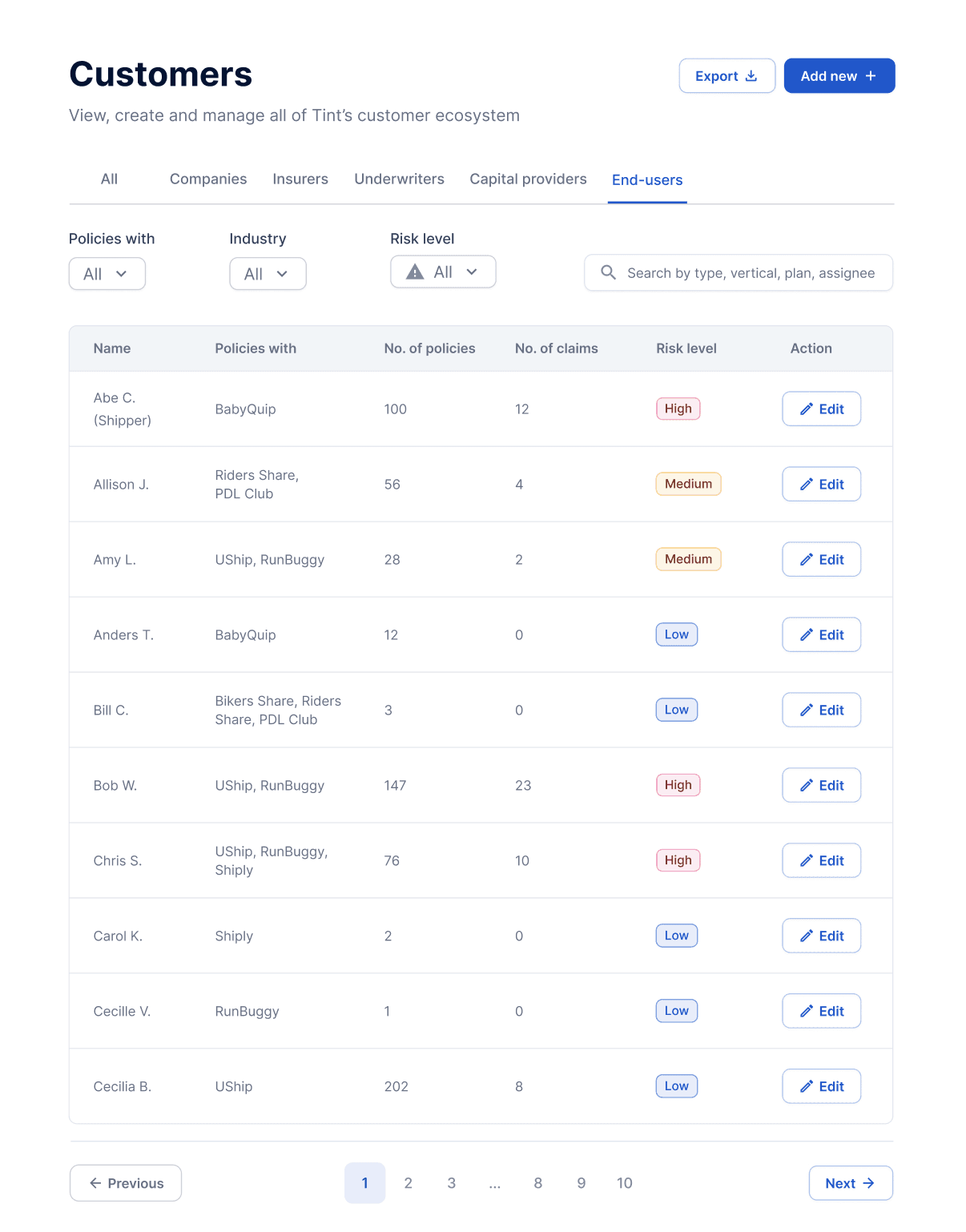Image resolution: width=966 pixels, height=1232 pixels.
Task: Open Edit for Anders T.
Action: [821, 634]
